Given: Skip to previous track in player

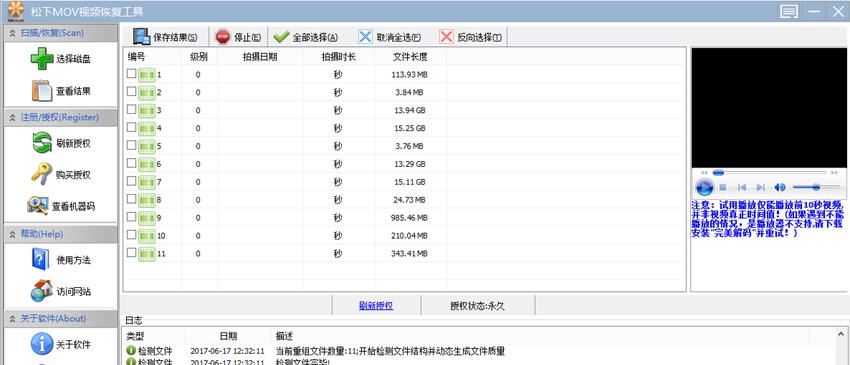Looking at the screenshot, I should (742, 188).
